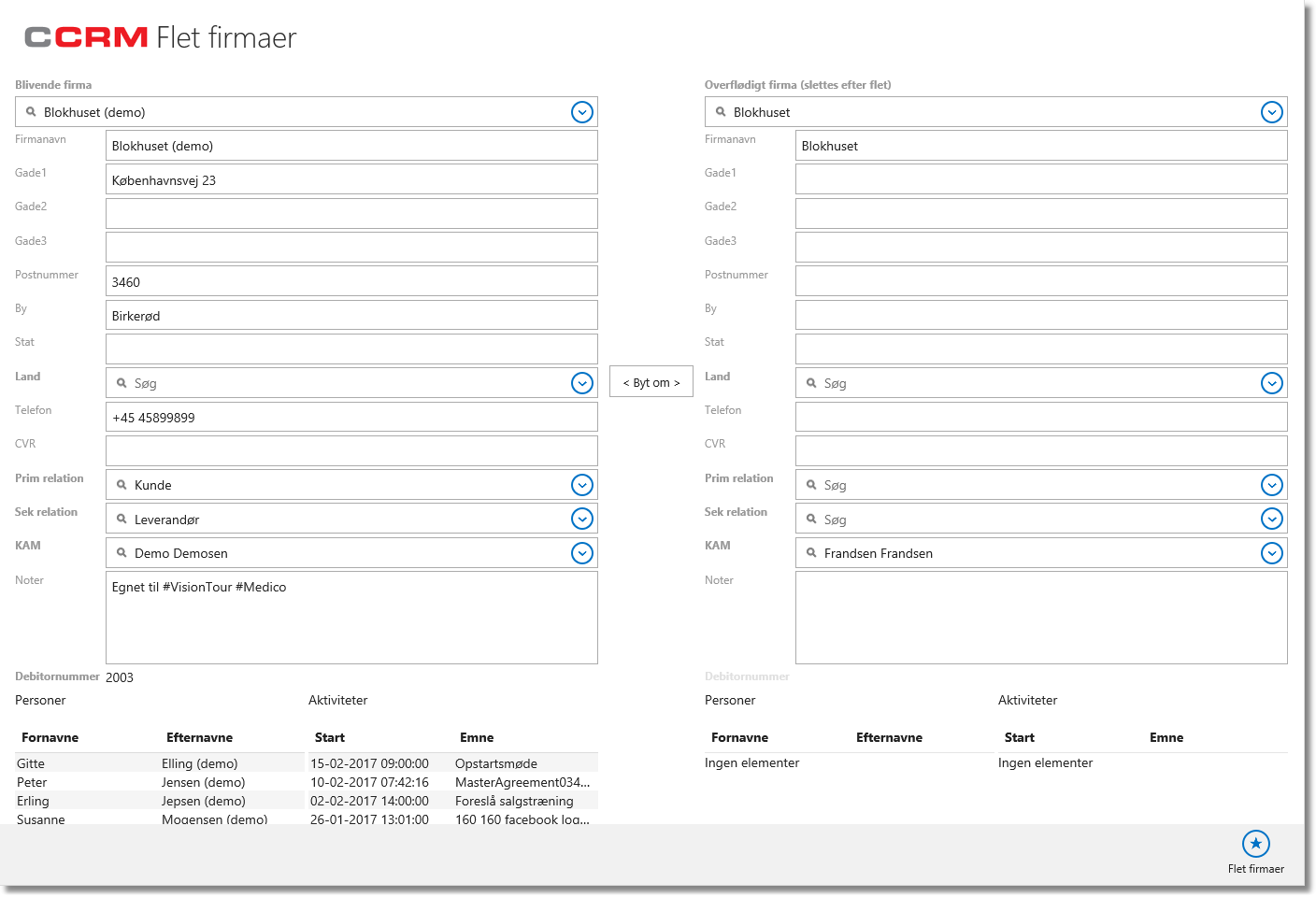Screen dimensions: 1316x897
Task: Click search icon in Overflødigt firma field
Action: tap(721, 112)
